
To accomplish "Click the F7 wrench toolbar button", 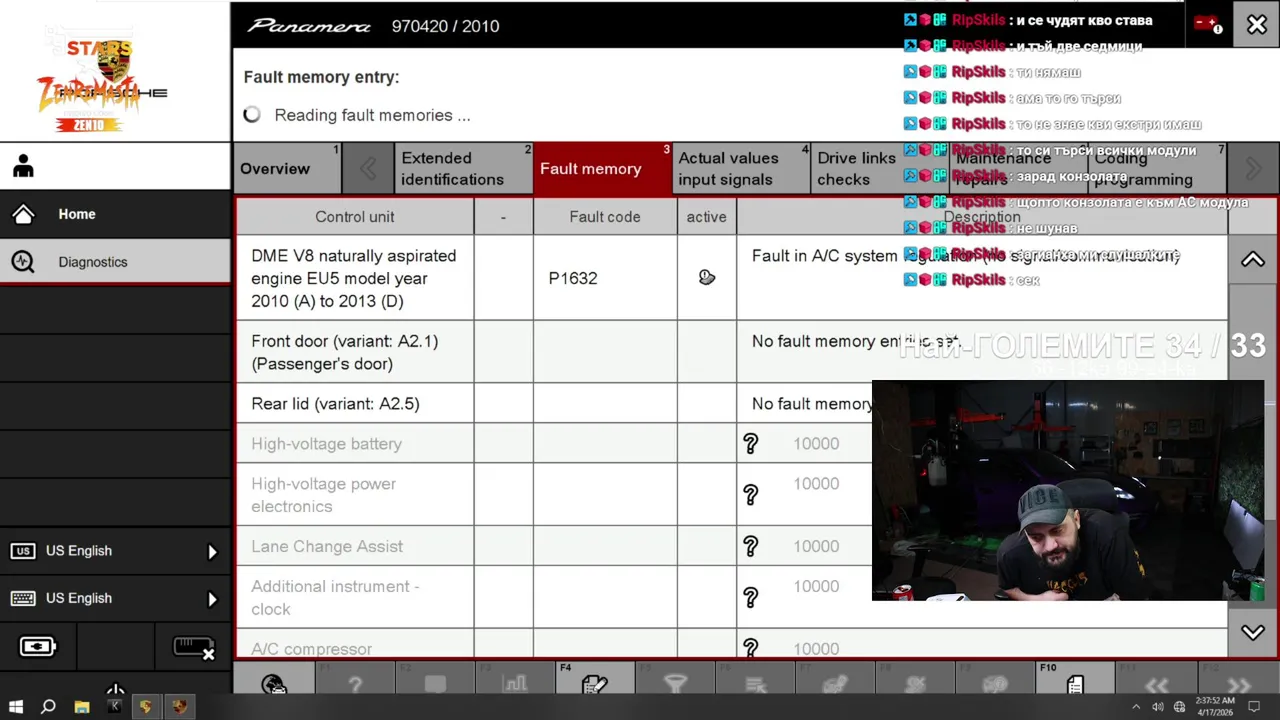I will click(836, 679).
